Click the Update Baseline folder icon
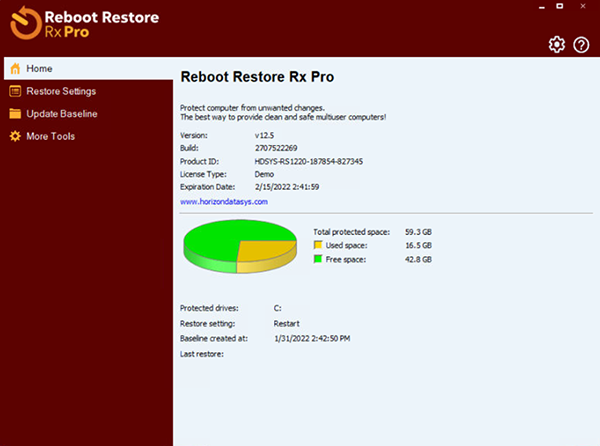 click(x=15, y=114)
